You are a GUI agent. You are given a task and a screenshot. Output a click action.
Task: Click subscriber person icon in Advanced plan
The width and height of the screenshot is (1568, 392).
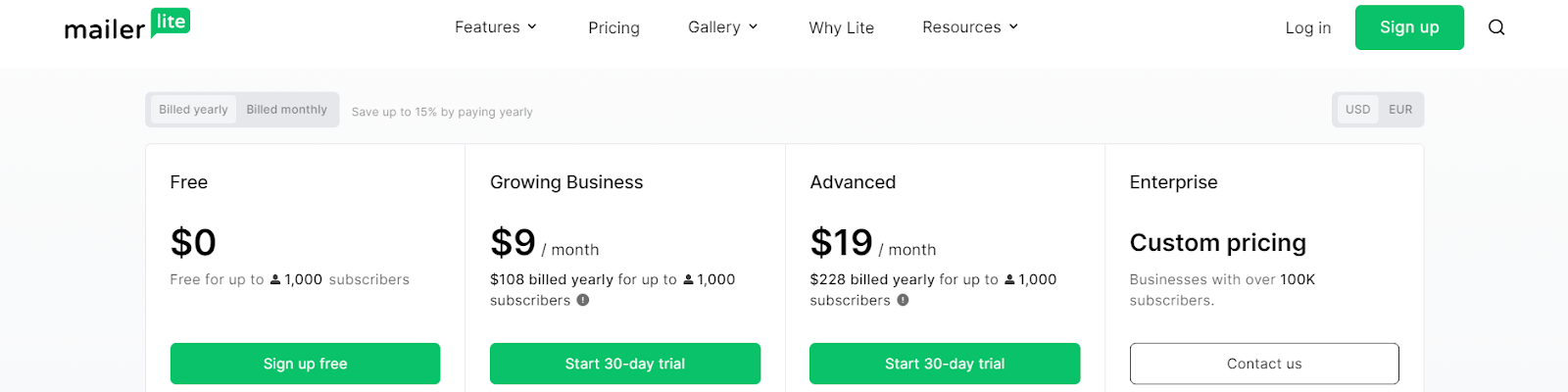point(1009,280)
